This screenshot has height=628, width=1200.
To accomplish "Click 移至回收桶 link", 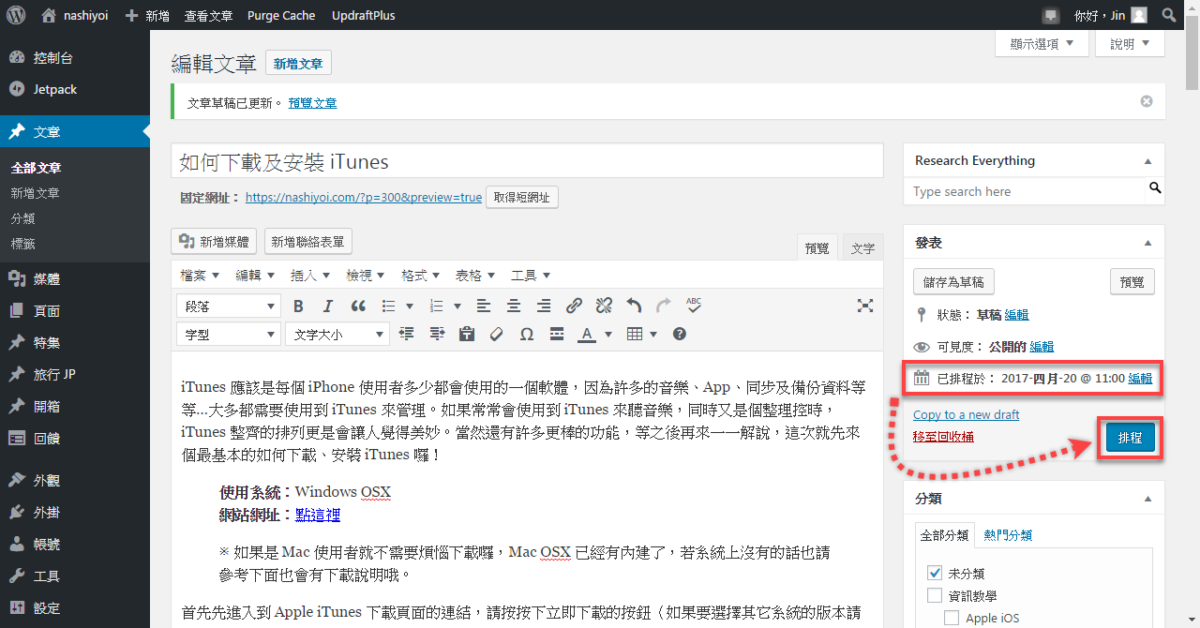I will tap(944, 437).
